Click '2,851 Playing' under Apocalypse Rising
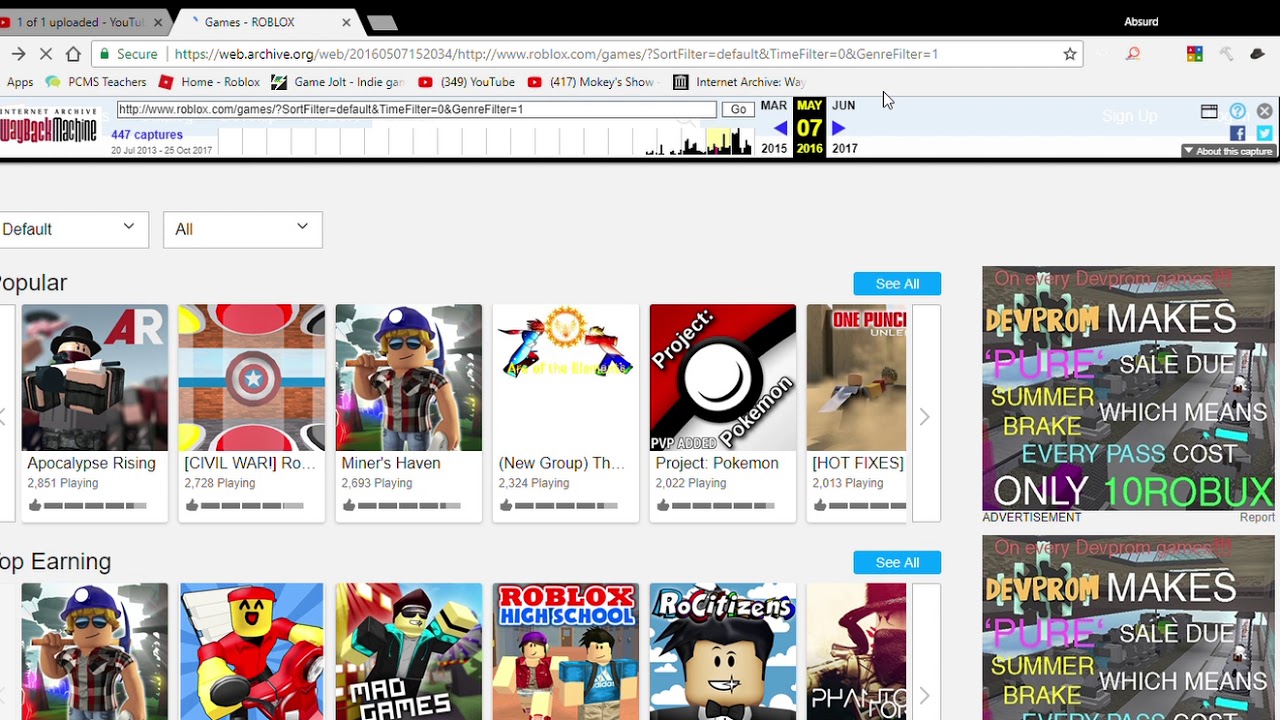This screenshot has width=1280, height=720. coord(62,483)
